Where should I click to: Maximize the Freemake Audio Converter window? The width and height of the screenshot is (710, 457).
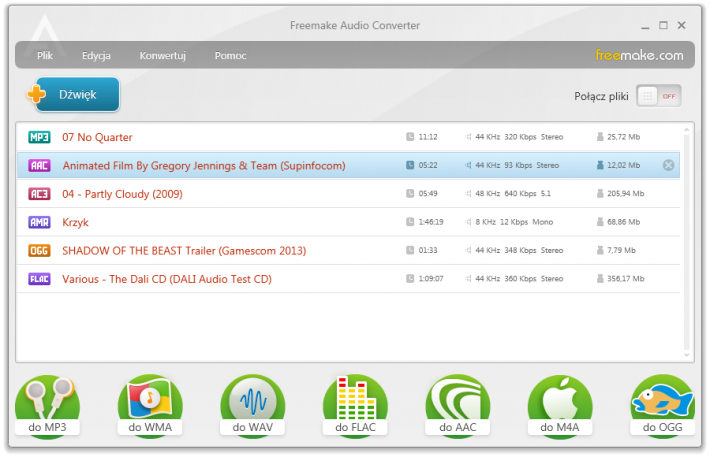click(x=663, y=25)
